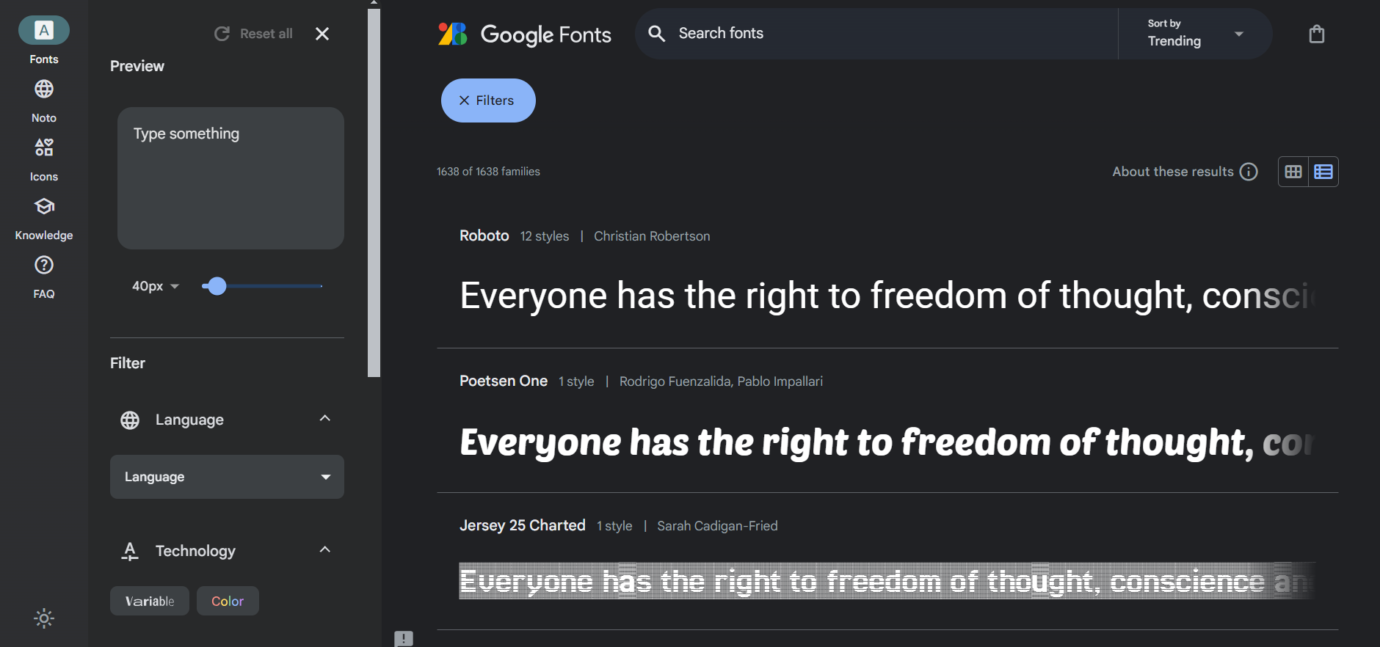1380x647 pixels.
Task: Open the Knowledge section
Action: 43,216
